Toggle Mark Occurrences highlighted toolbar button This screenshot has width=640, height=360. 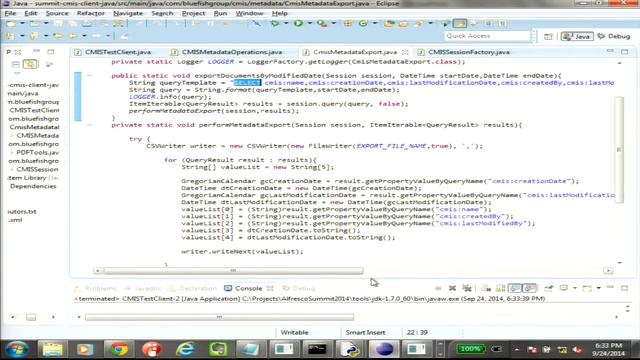tap(460, 24)
